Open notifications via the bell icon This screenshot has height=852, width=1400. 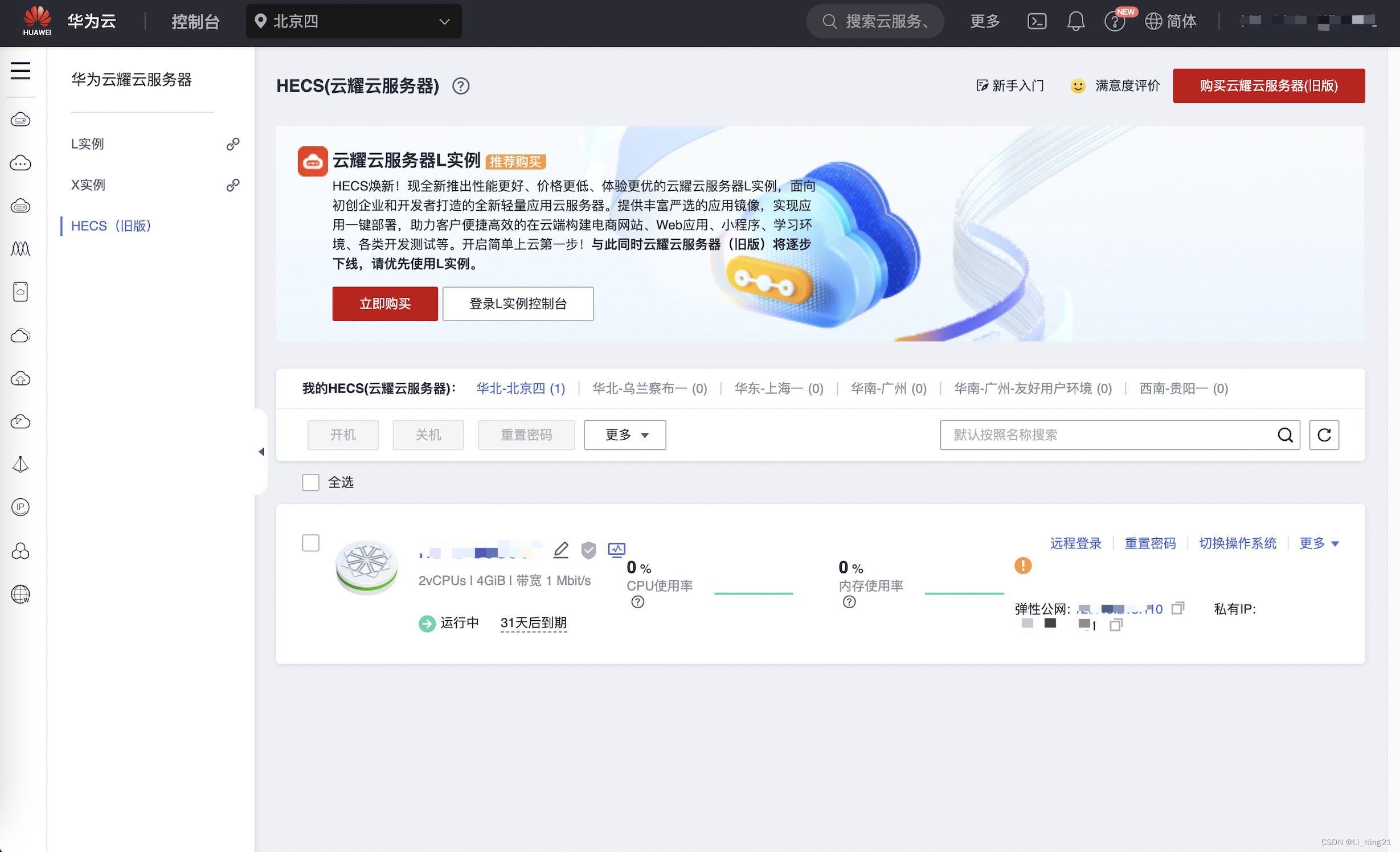click(x=1076, y=21)
